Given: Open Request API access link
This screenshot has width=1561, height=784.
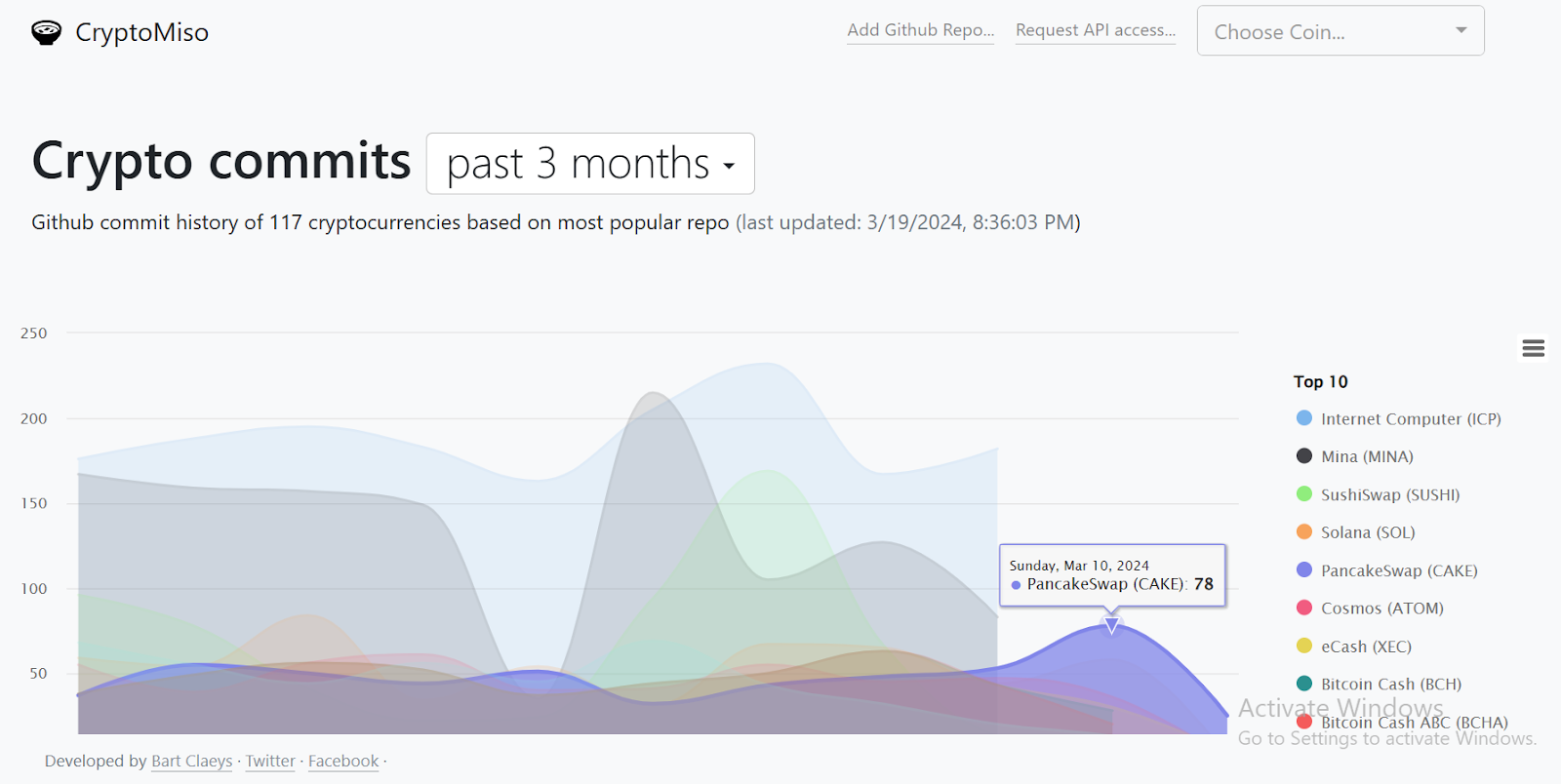Looking at the screenshot, I should click(1096, 30).
